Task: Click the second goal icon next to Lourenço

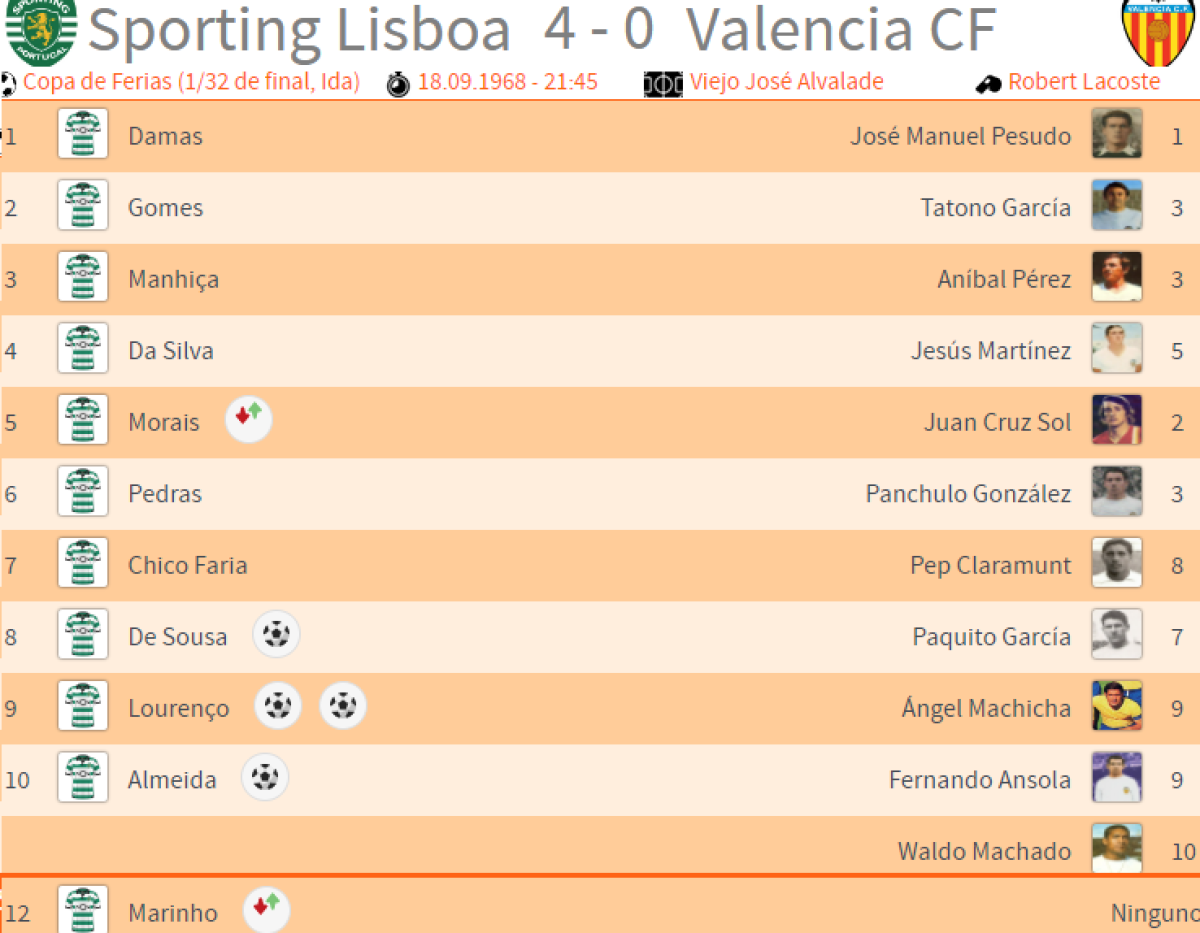Action: tap(343, 707)
